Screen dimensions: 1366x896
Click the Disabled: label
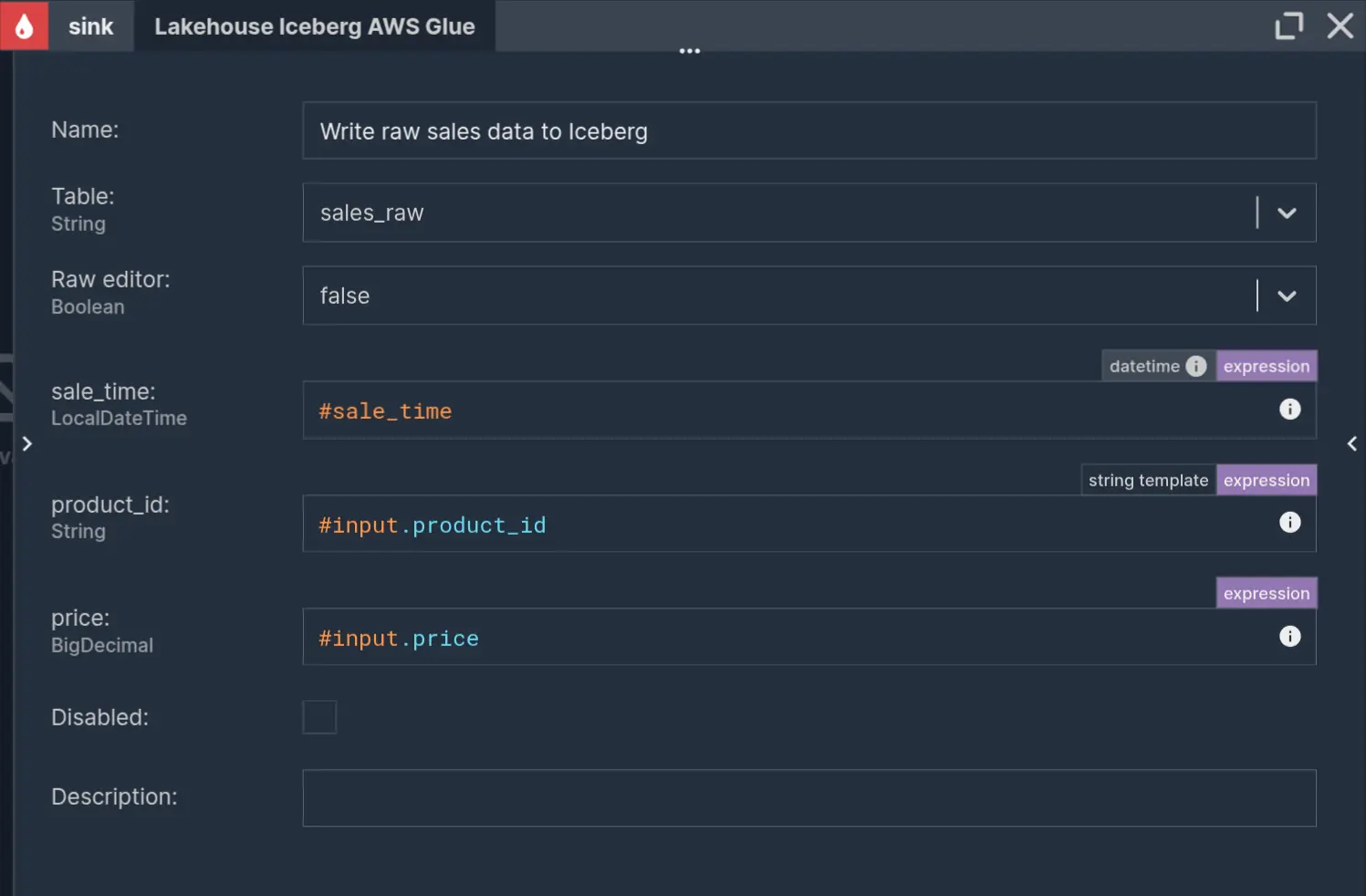[99, 717]
